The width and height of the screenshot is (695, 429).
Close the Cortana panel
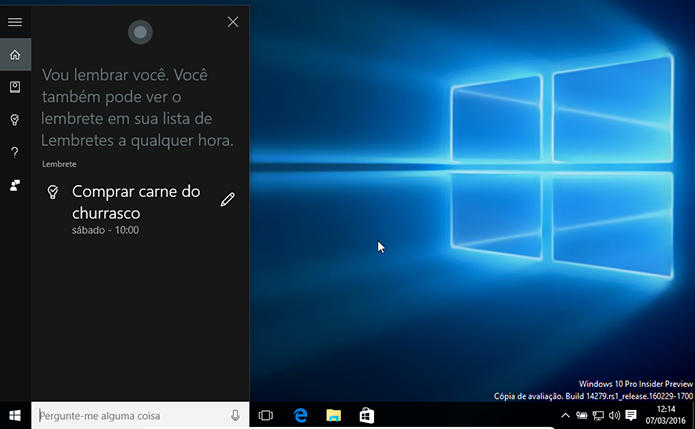coord(233,22)
